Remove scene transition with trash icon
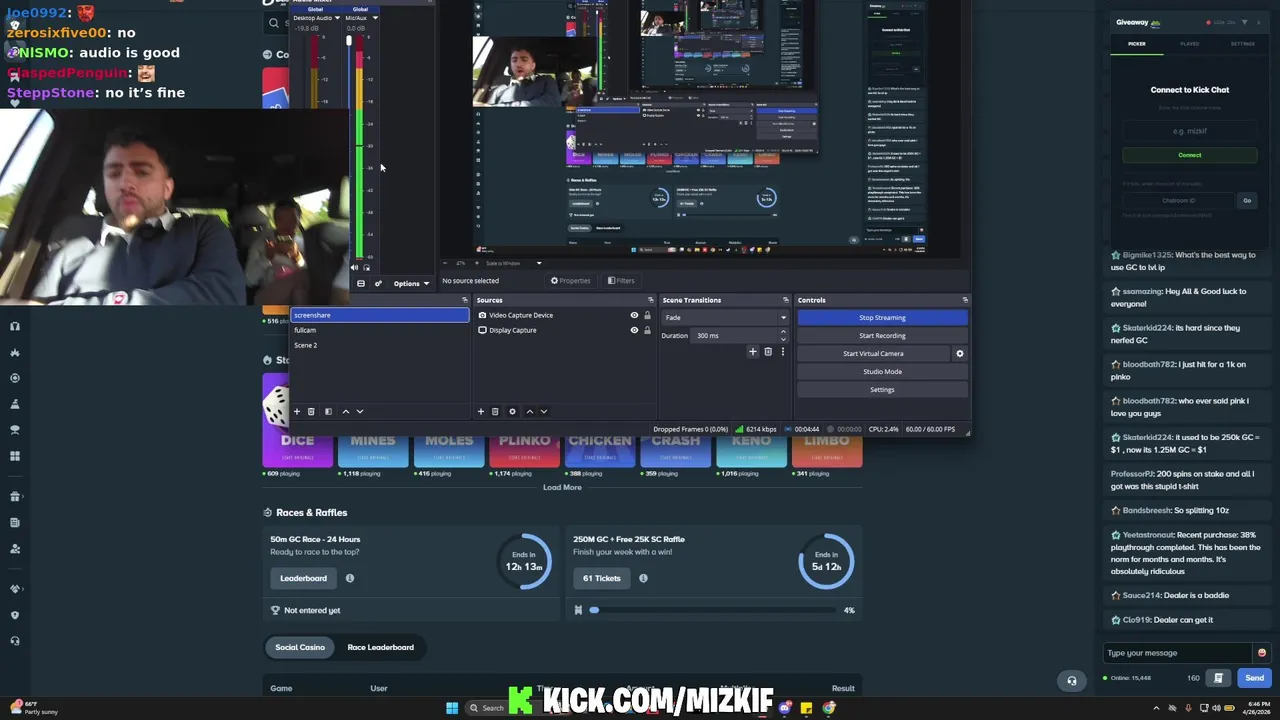The width and height of the screenshot is (1280, 720). tap(768, 351)
